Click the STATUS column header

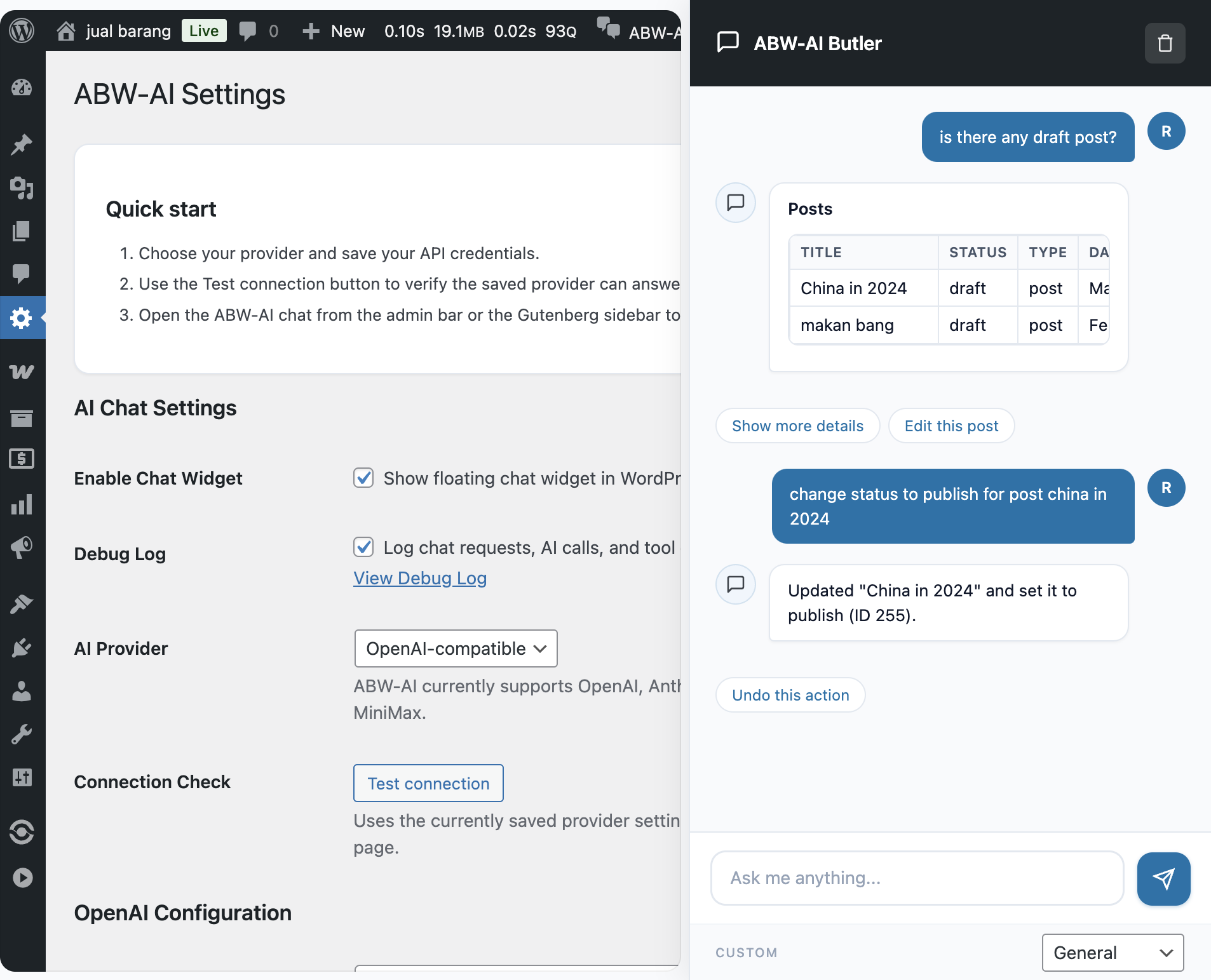[x=978, y=252]
